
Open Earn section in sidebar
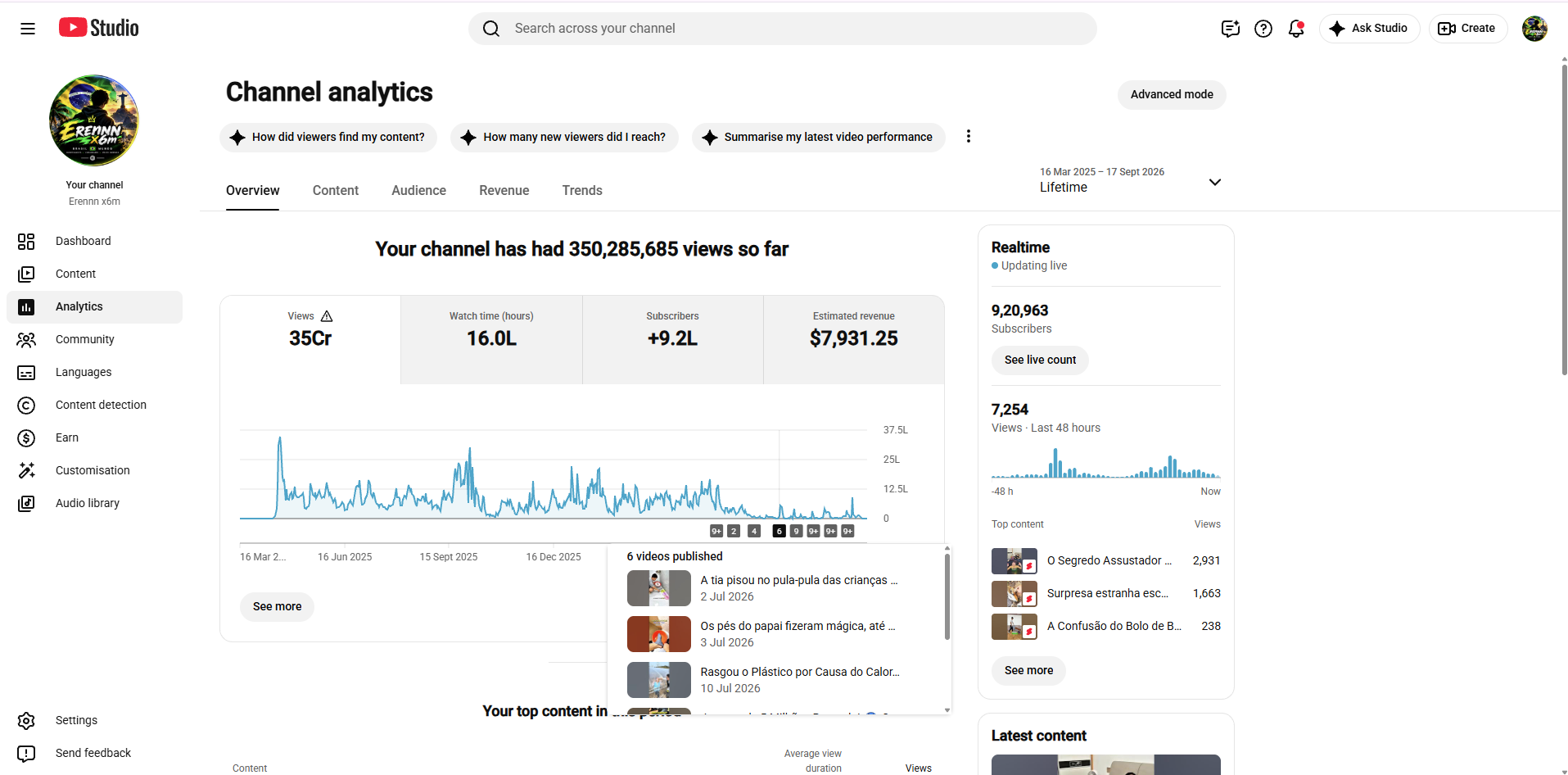click(94, 437)
